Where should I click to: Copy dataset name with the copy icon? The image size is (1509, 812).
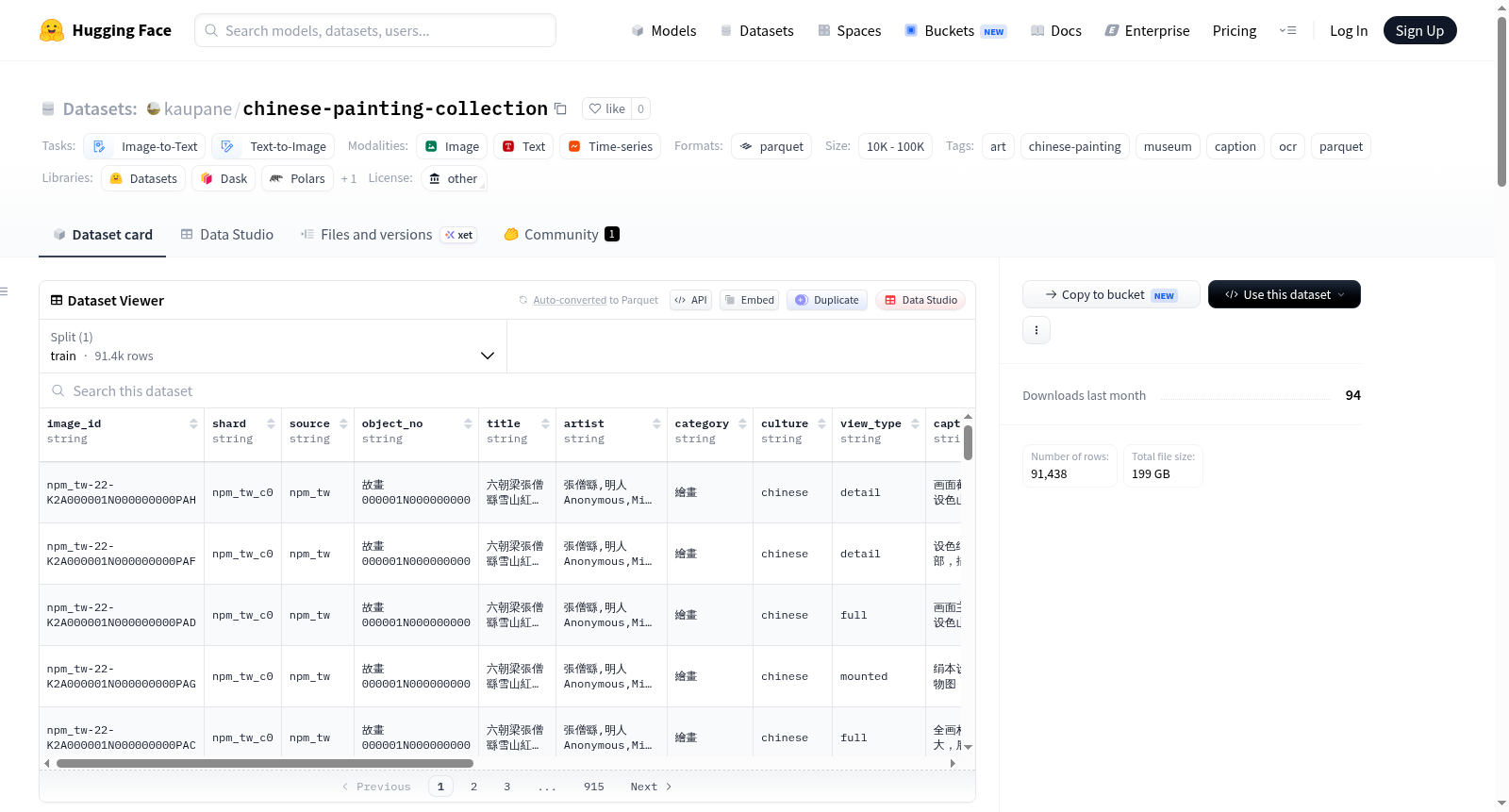pyautogui.click(x=560, y=108)
